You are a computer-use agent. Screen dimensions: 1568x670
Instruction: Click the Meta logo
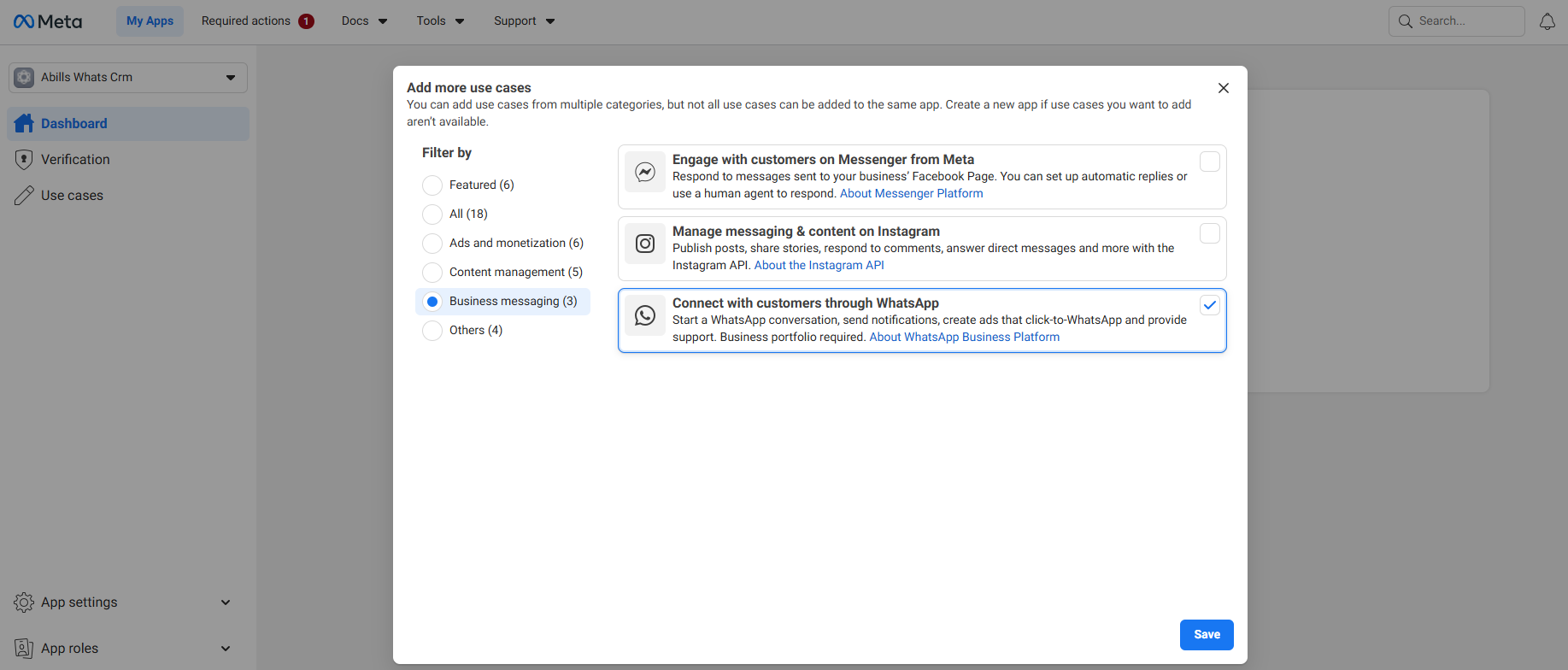pyautogui.click(x=48, y=21)
